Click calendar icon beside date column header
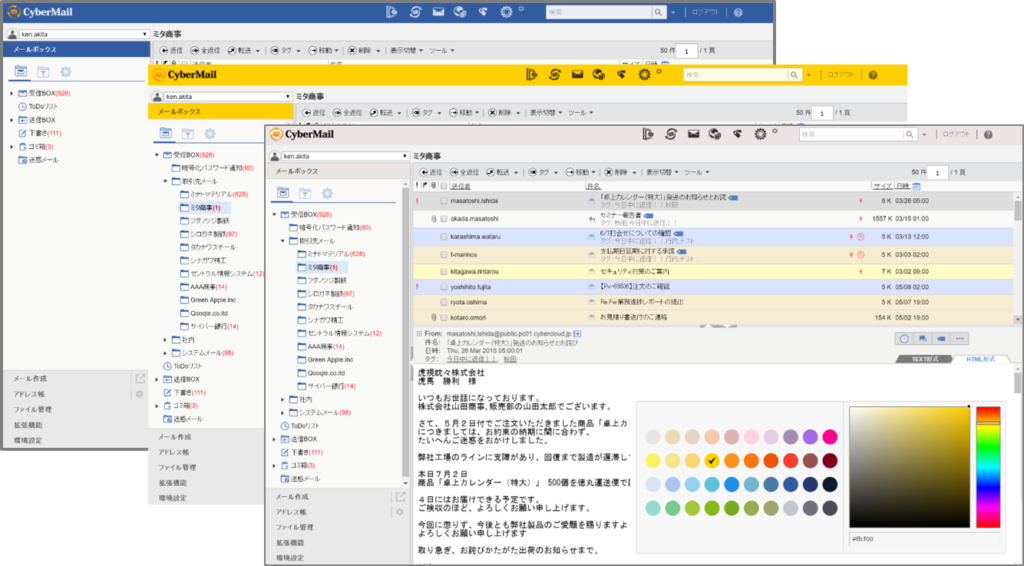1024x566 pixels. 916,186
